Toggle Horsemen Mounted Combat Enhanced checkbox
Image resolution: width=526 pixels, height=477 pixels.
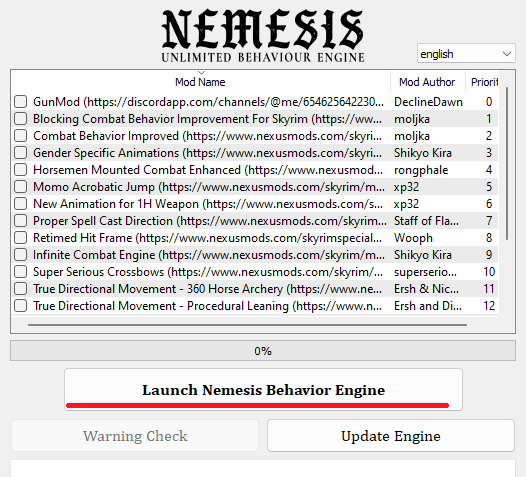[20, 169]
